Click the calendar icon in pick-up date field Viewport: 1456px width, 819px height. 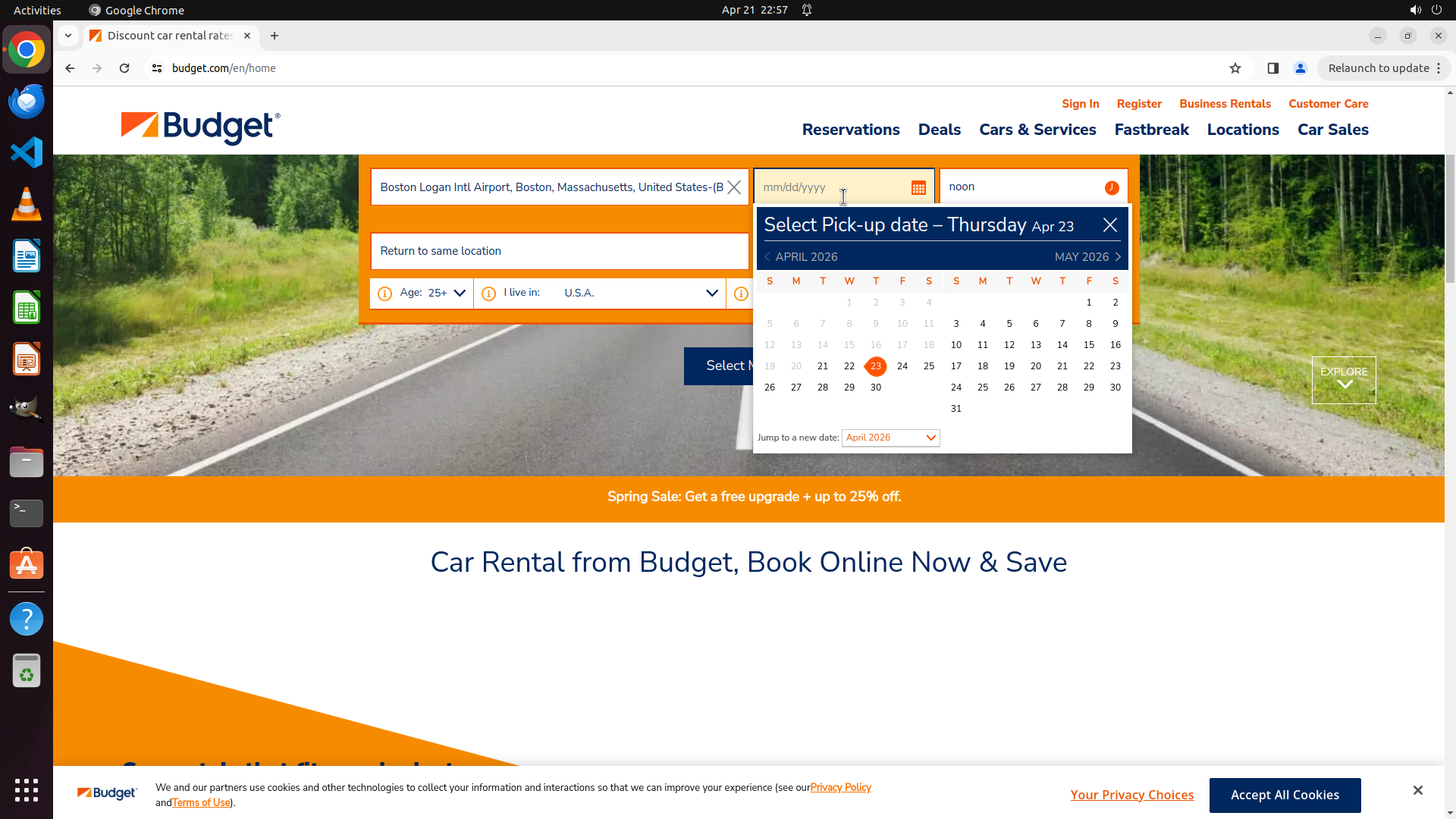pyautogui.click(x=918, y=188)
